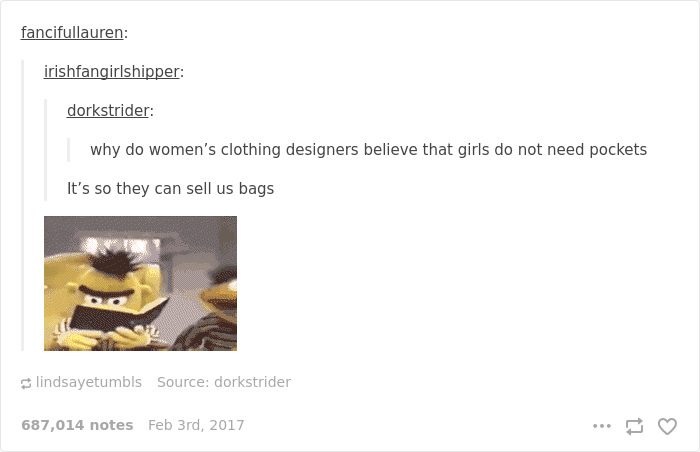700x452 pixels.
Task: Click the small reblog icon beside lindsayetumbls
Action: pyautogui.click(x=26, y=383)
